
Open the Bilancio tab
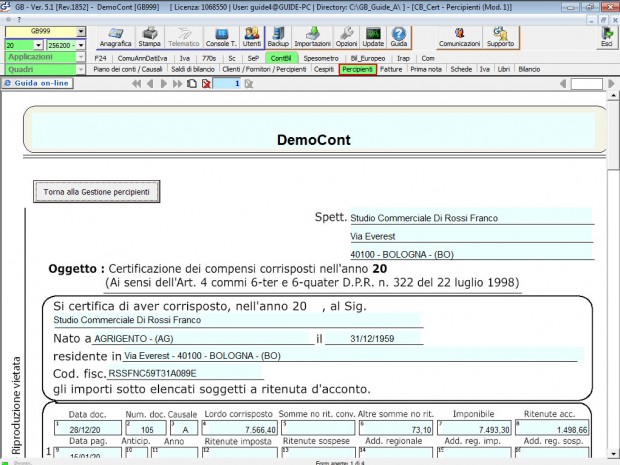click(529, 69)
